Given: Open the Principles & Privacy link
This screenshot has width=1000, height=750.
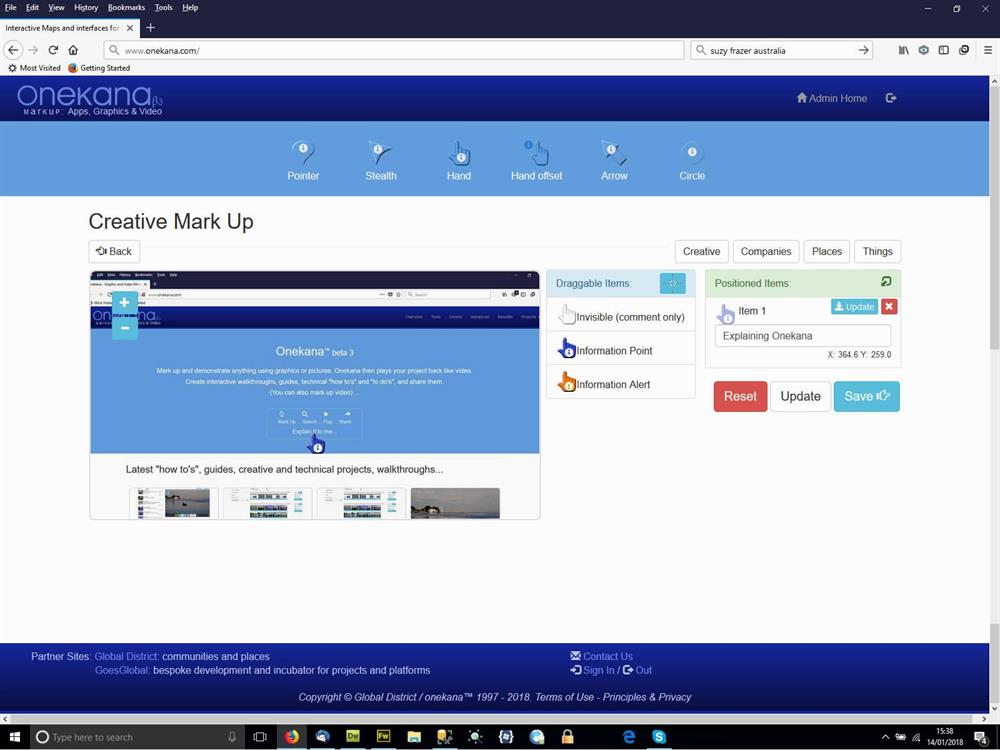Looking at the screenshot, I should pos(647,697).
